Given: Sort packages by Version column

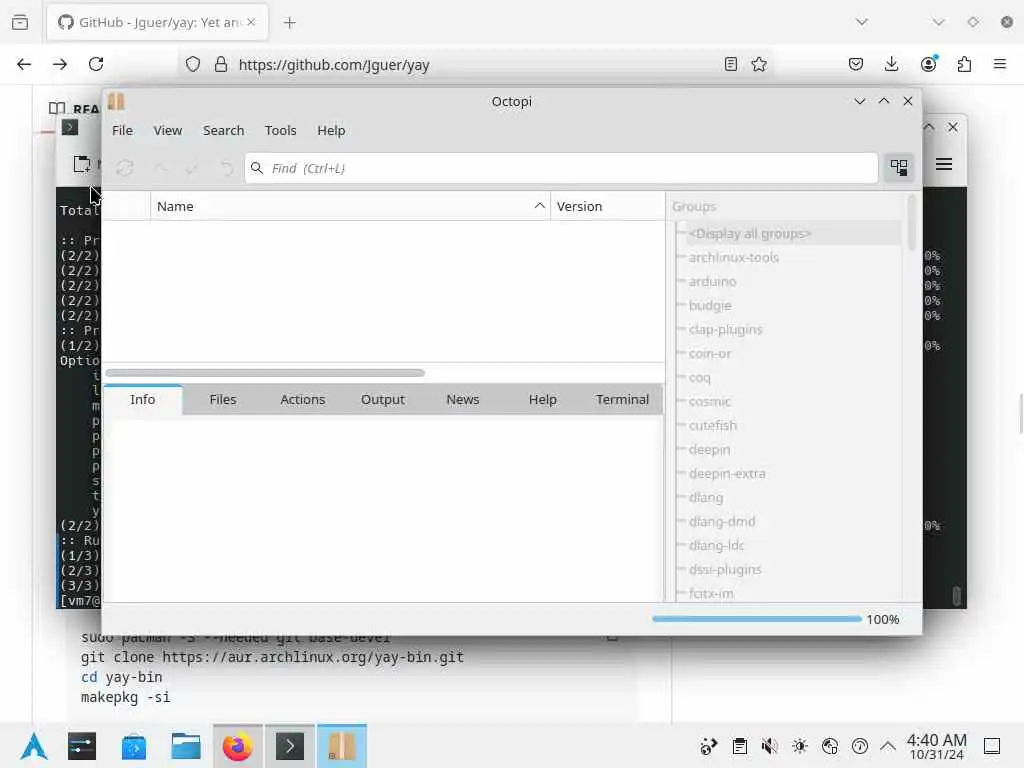Looking at the screenshot, I should (x=607, y=206).
